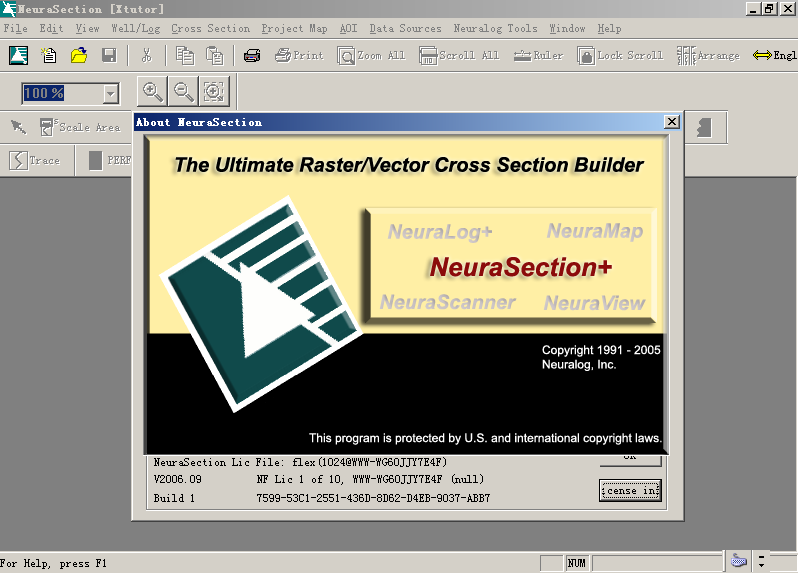Save using the floppy disk icon
The image size is (798, 574).
(109, 55)
